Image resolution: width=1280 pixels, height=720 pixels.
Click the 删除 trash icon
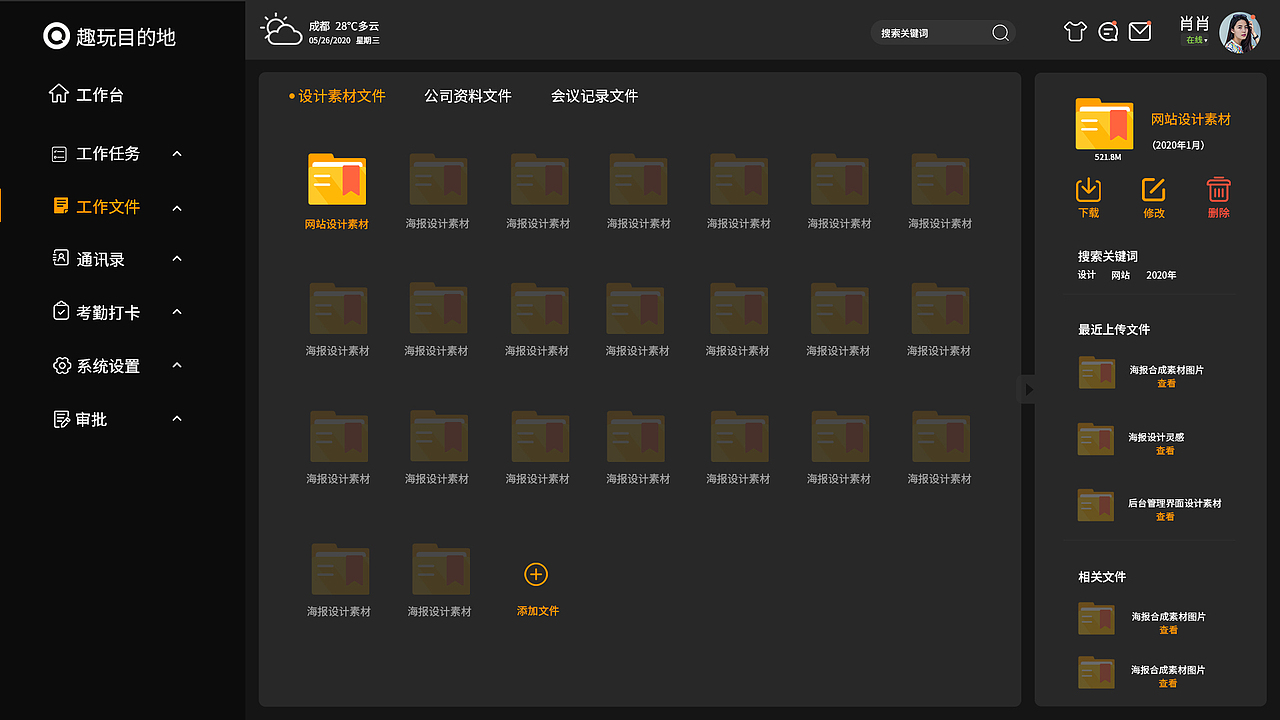click(x=1218, y=189)
